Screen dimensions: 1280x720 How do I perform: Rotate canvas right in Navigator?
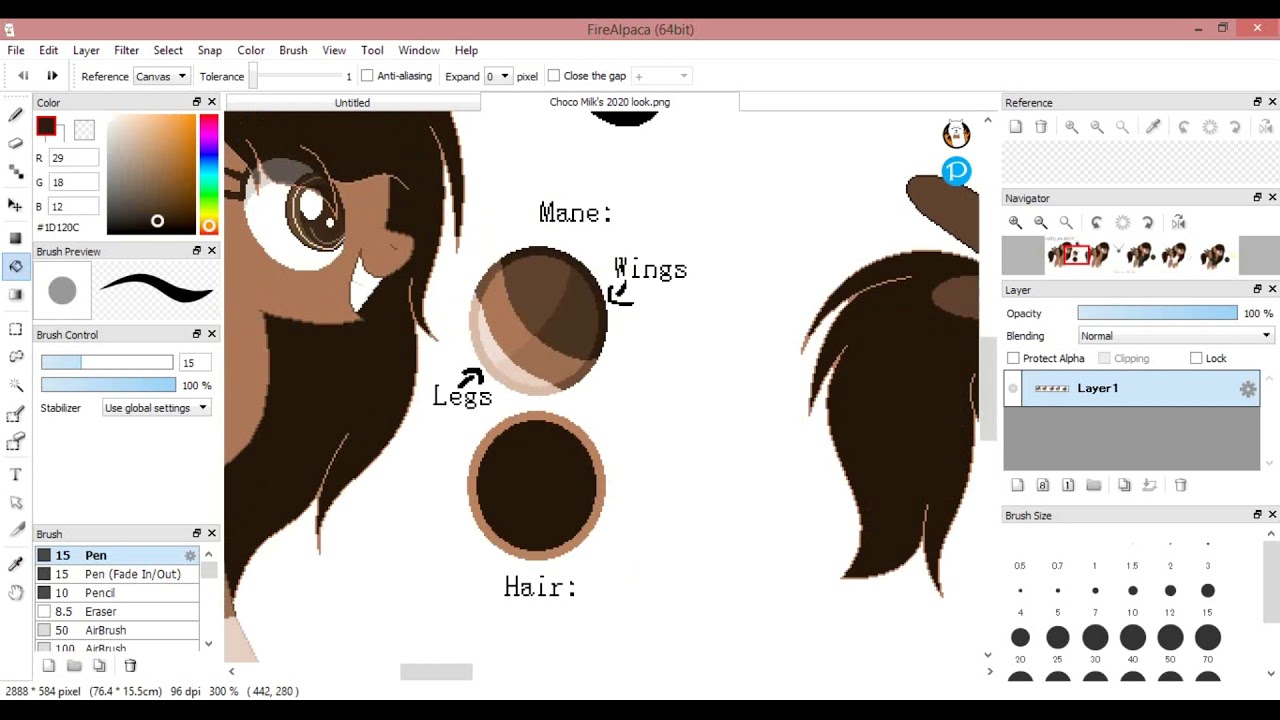pos(1148,223)
